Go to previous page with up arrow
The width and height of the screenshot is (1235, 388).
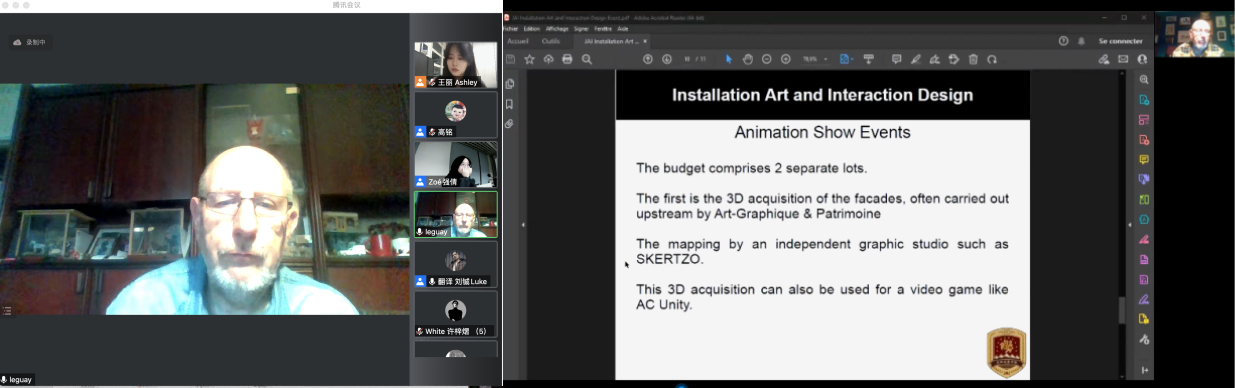[x=647, y=59]
